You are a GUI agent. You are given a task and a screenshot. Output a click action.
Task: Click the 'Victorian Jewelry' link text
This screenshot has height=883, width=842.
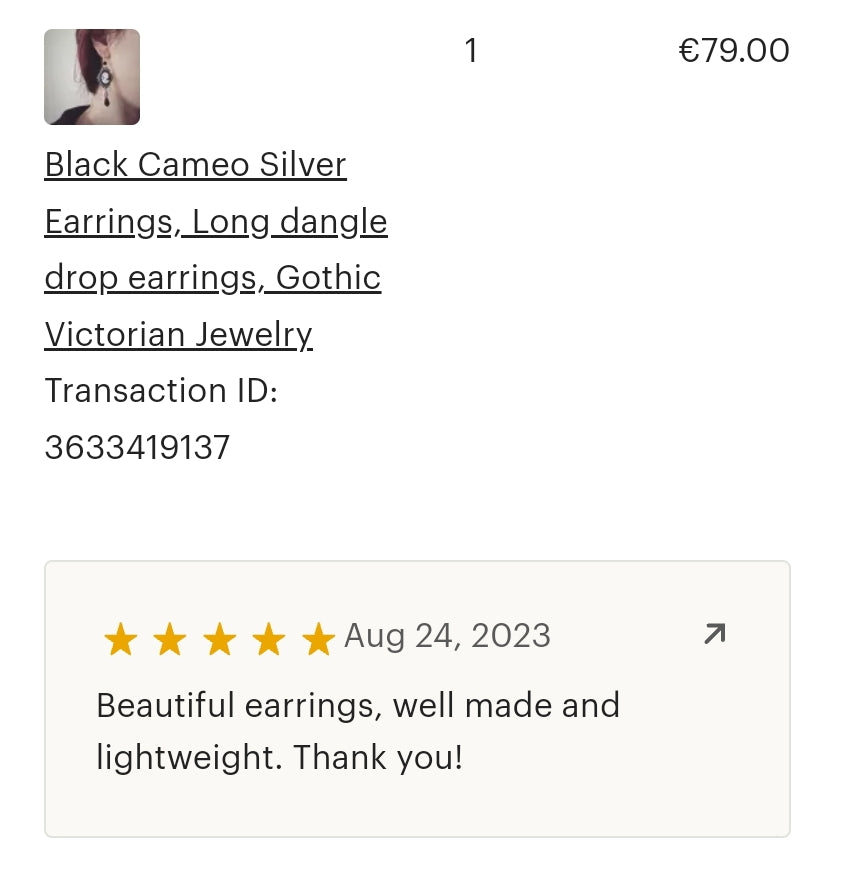pyautogui.click(x=179, y=334)
